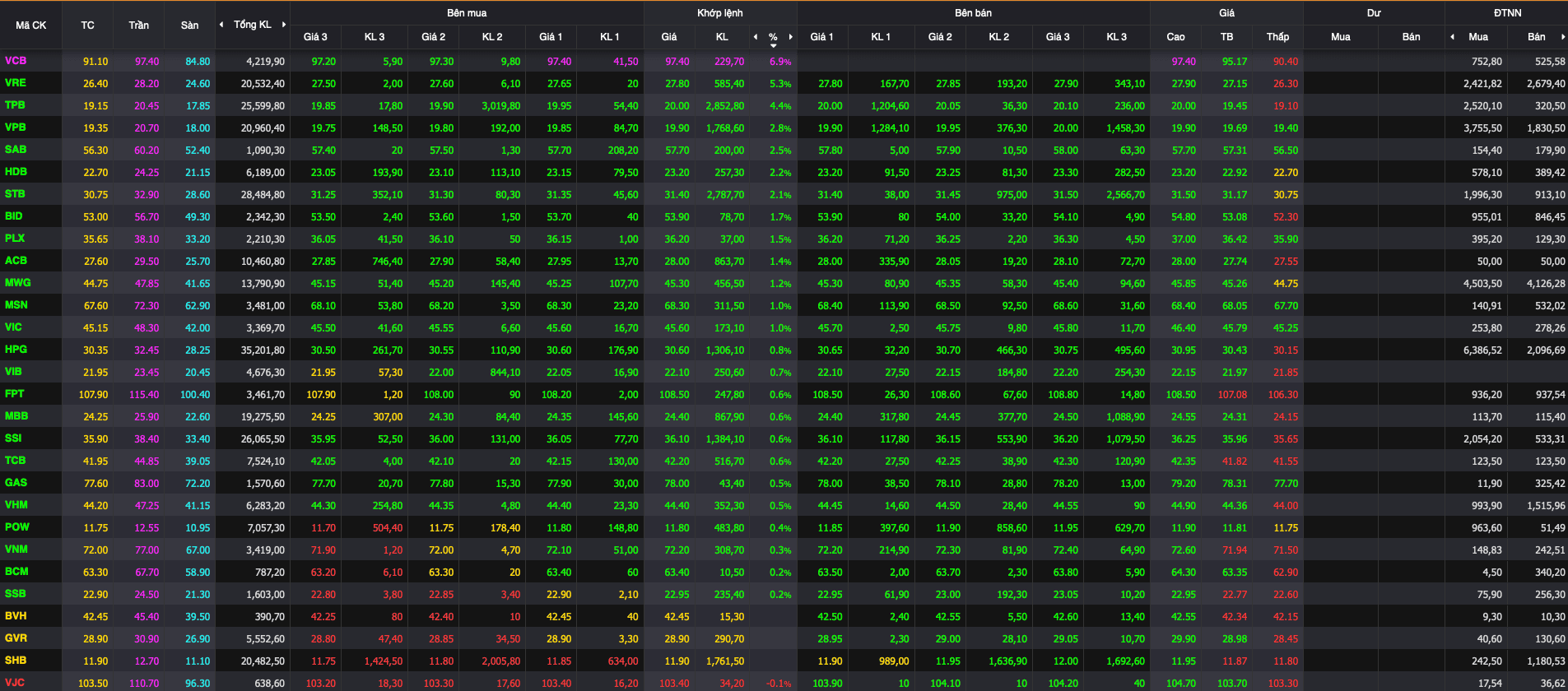Click the Bên bán group header
Screen dimensions: 1568x691
pos(973,13)
